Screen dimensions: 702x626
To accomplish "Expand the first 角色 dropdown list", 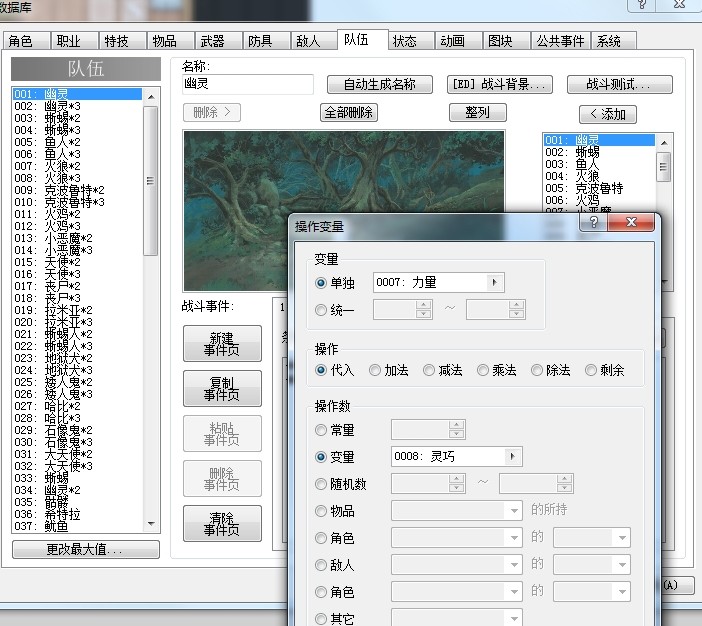I will pos(514,538).
